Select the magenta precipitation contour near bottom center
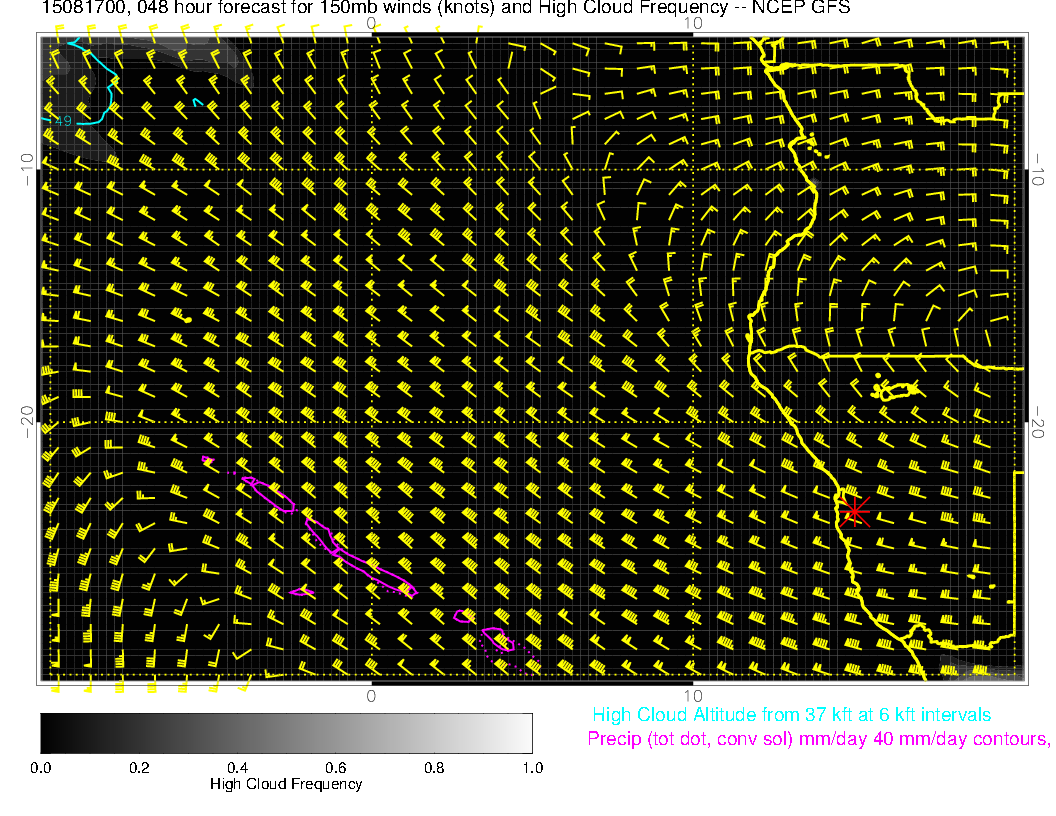Viewport: 1056px width, 816px height. coord(497,639)
